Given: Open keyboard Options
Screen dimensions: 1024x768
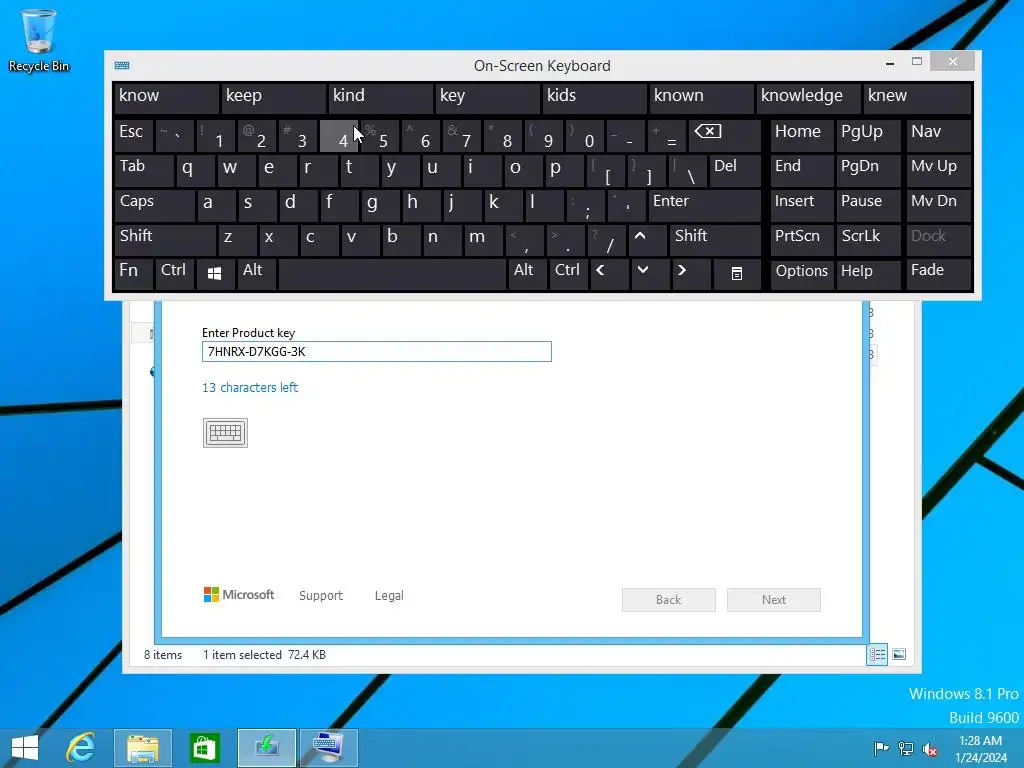Looking at the screenshot, I should pos(802,274).
